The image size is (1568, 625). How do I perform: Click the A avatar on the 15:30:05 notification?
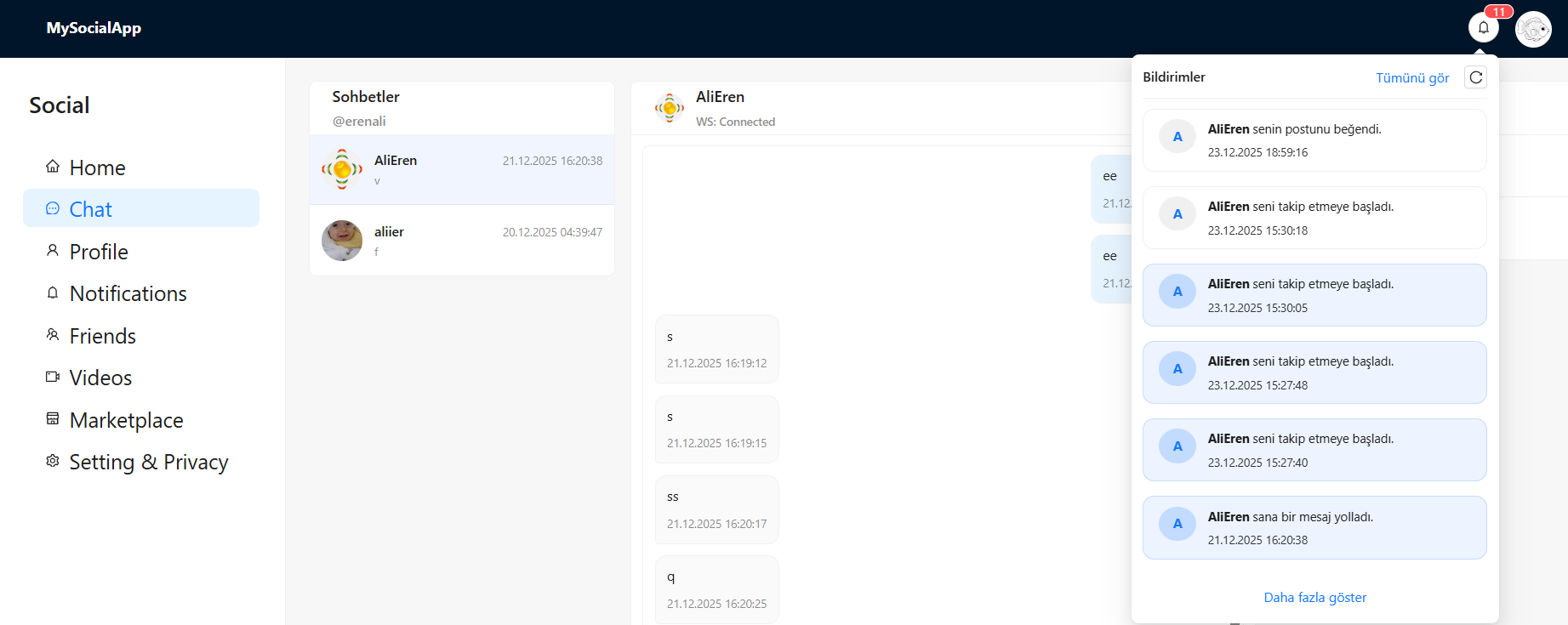(1177, 292)
